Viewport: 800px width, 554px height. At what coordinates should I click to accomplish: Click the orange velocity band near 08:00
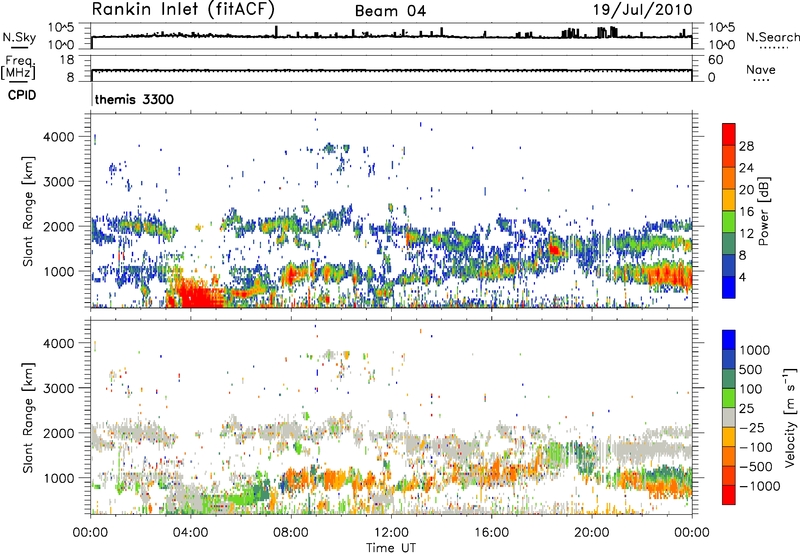[x=296, y=480]
